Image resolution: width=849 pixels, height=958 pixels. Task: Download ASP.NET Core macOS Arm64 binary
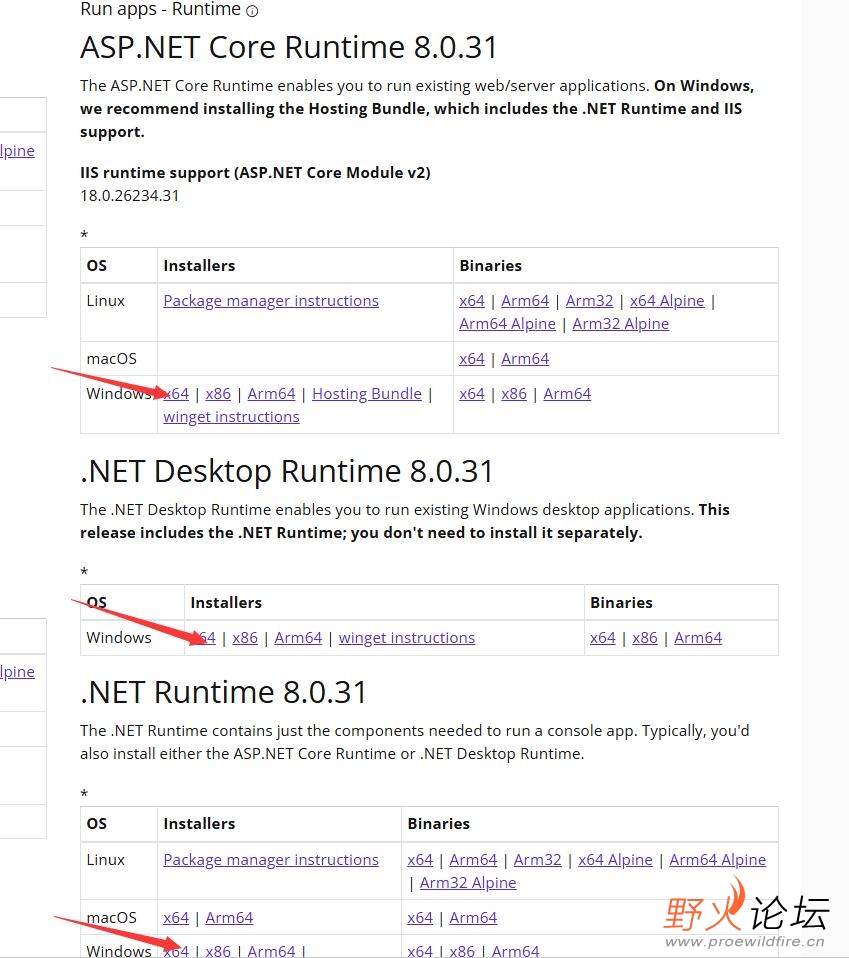(525, 359)
